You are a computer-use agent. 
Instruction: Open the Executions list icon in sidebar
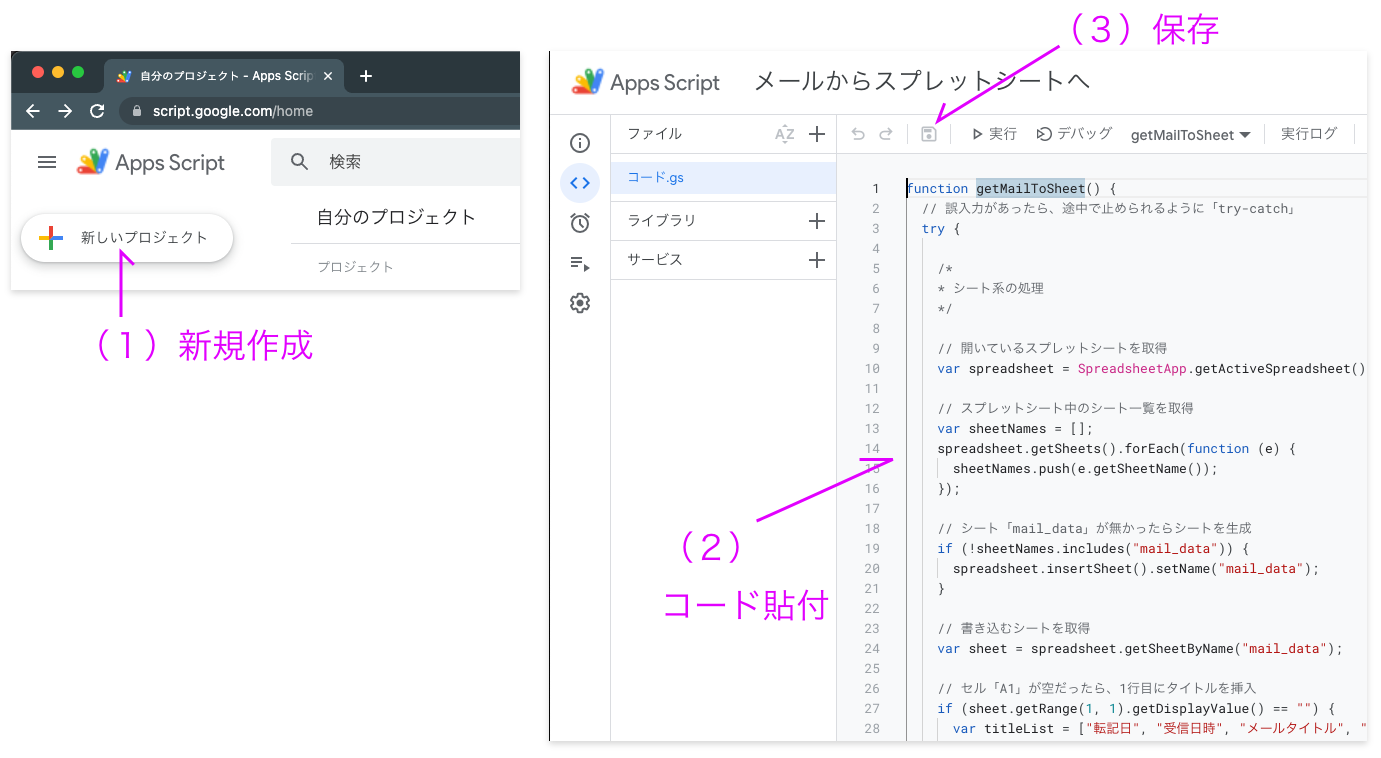[x=580, y=263]
